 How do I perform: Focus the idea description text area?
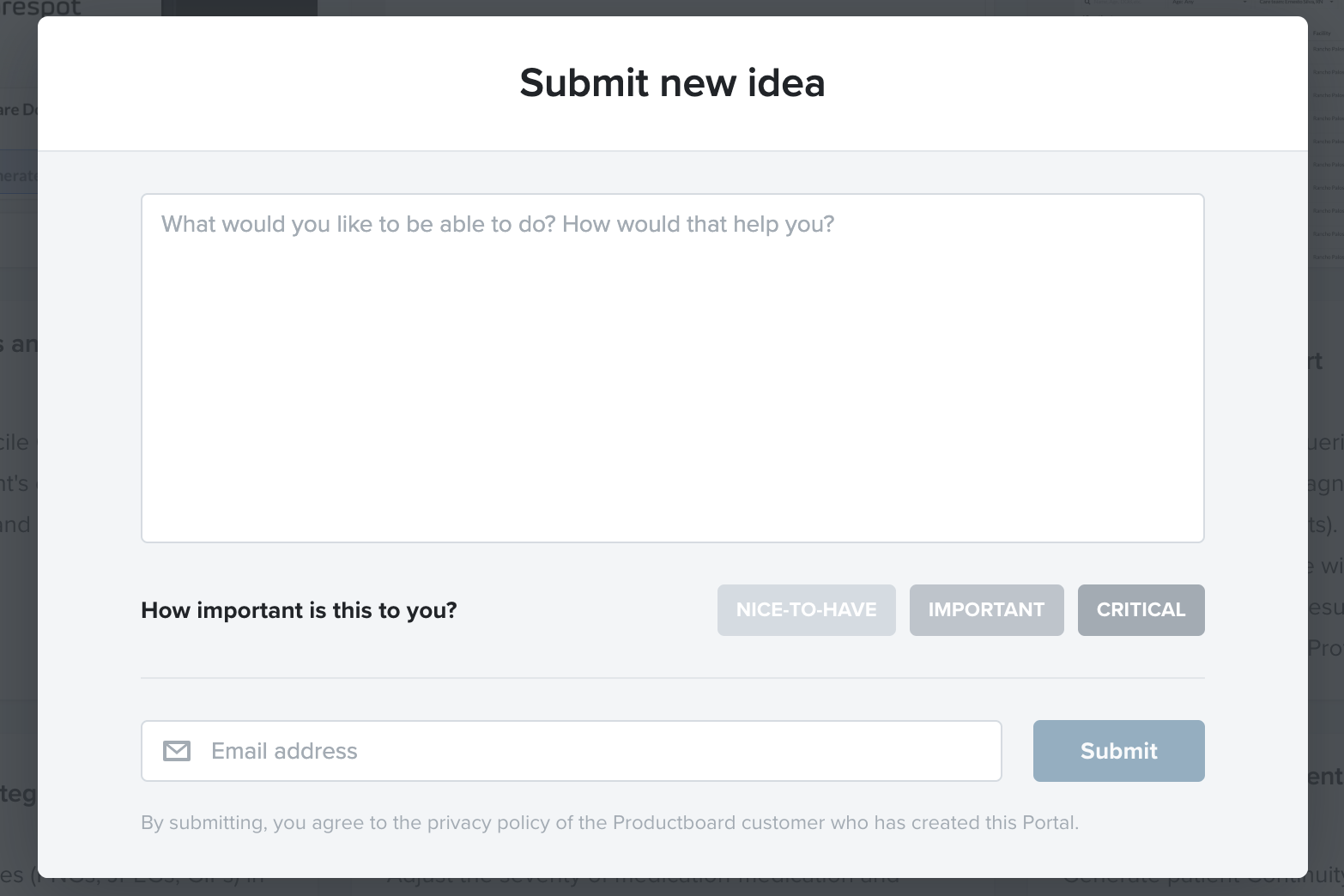pyautogui.click(x=673, y=368)
